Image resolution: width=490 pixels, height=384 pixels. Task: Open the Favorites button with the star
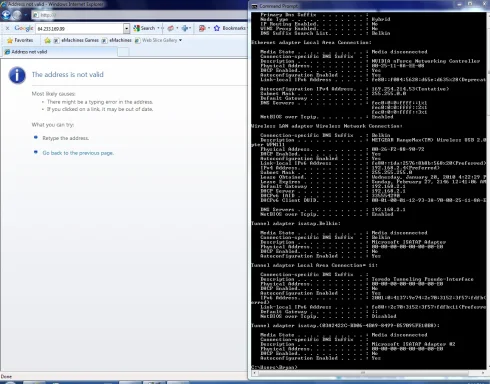20,40
